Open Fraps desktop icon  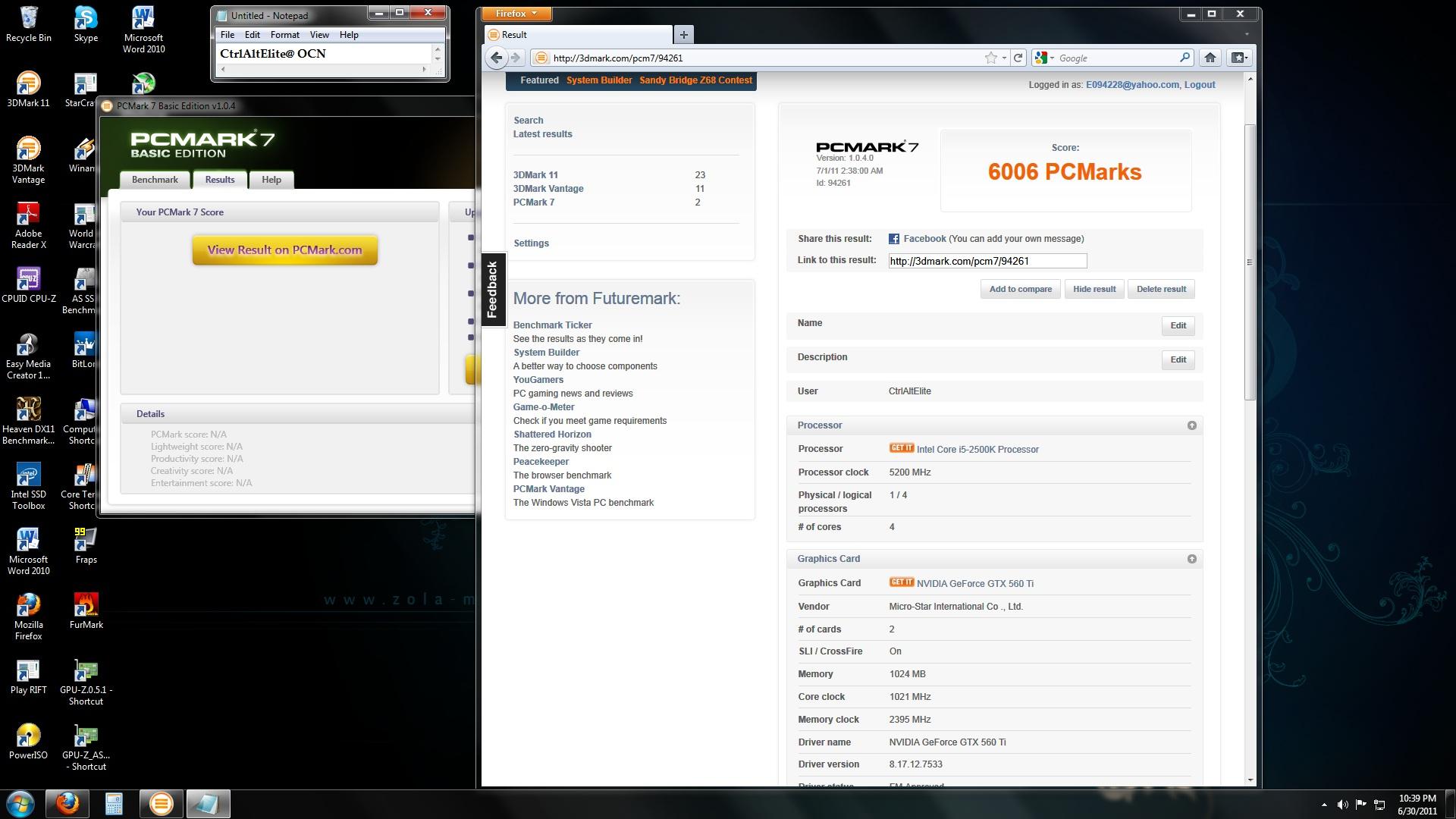[x=86, y=546]
